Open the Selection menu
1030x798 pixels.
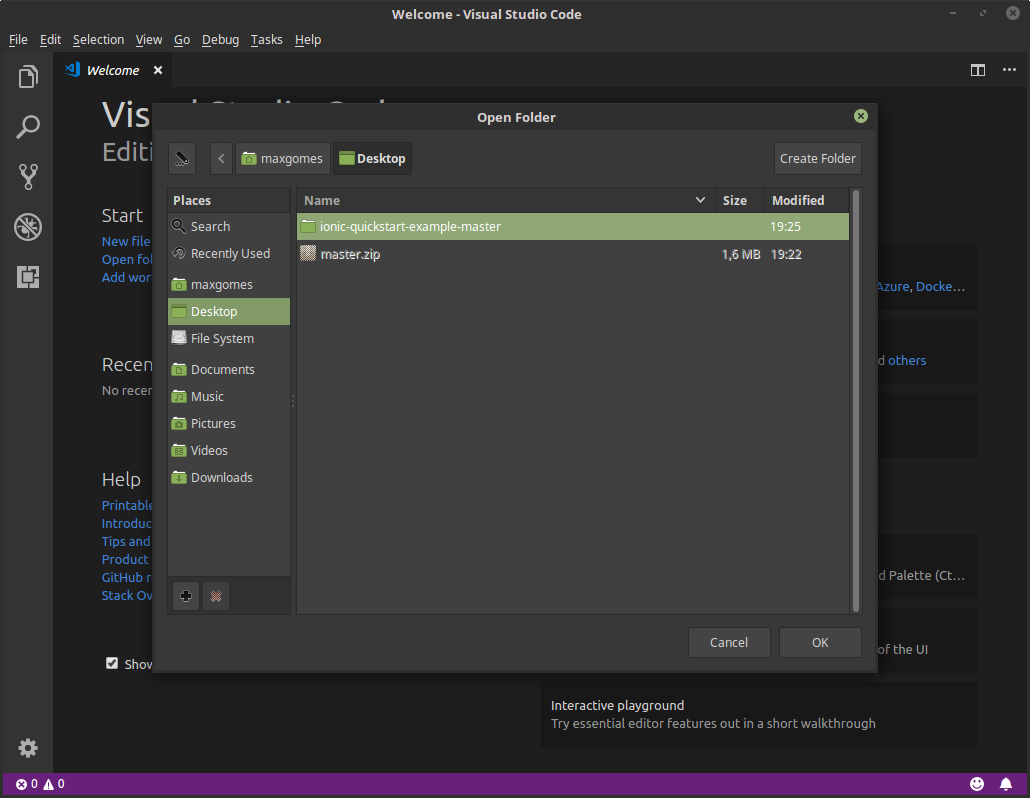tap(98, 39)
